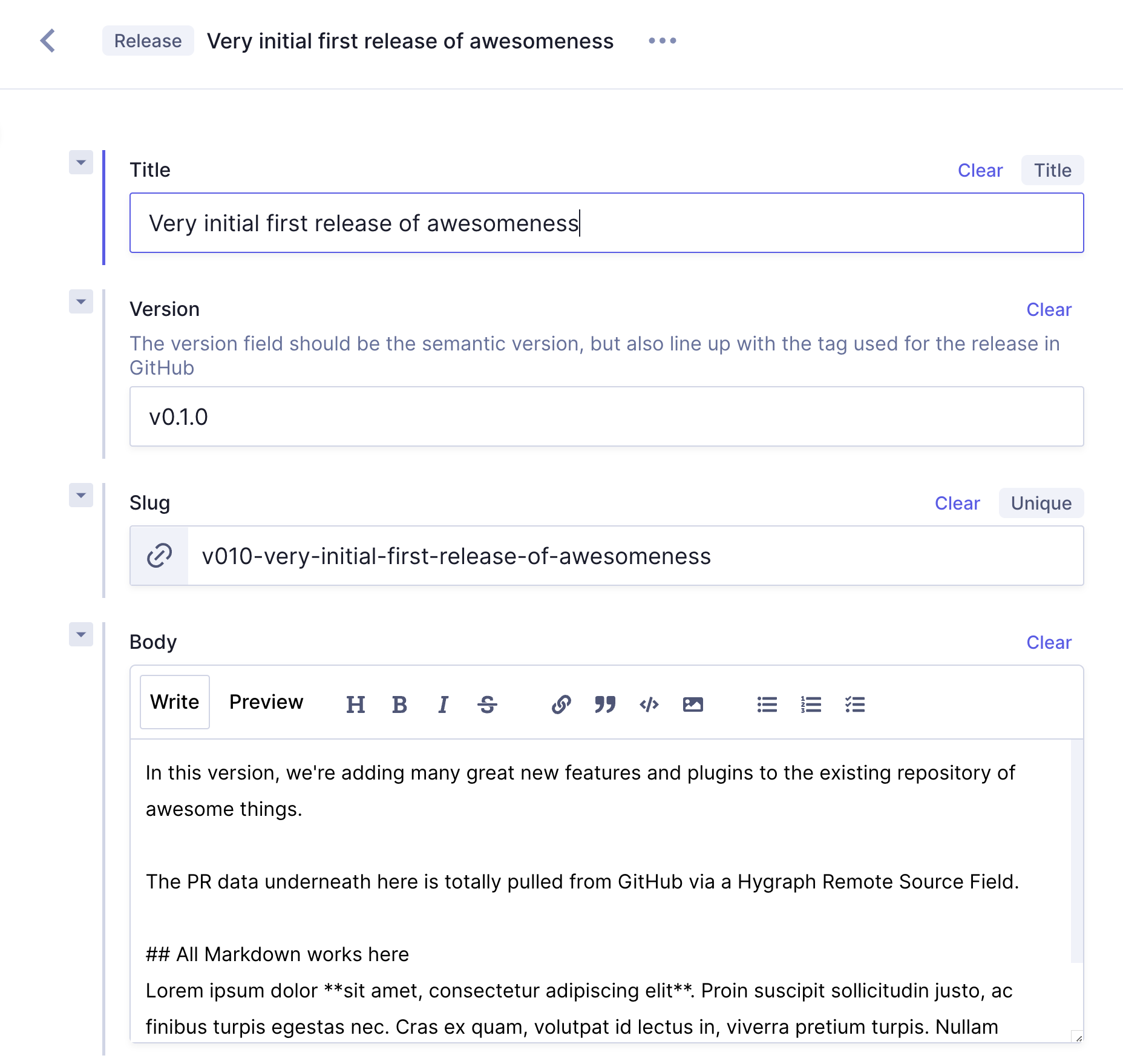Collapse the Title field section

(x=80, y=163)
